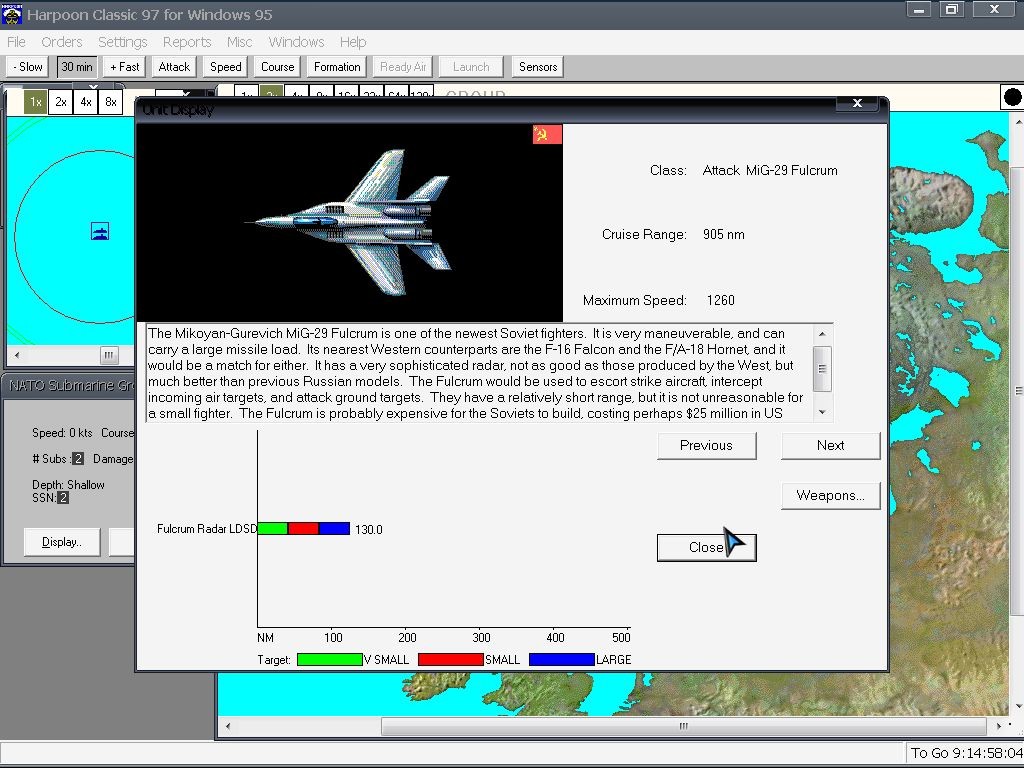Click the Launch toolbar button
1024x768 pixels.
(471, 67)
